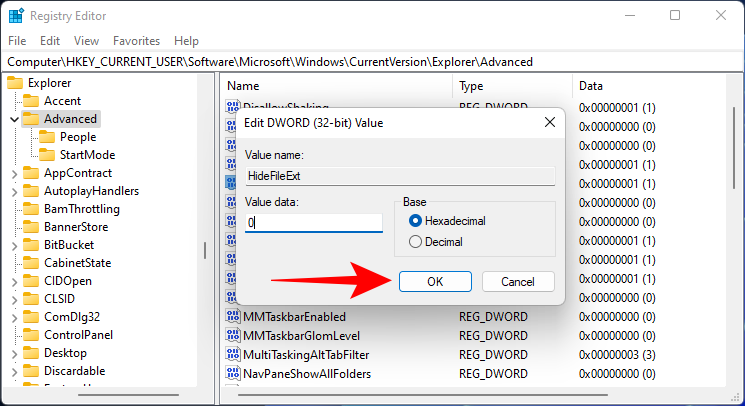Image resolution: width=745 pixels, height=406 pixels.
Task: Select the Accent folder icon
Action: [31, 101]
